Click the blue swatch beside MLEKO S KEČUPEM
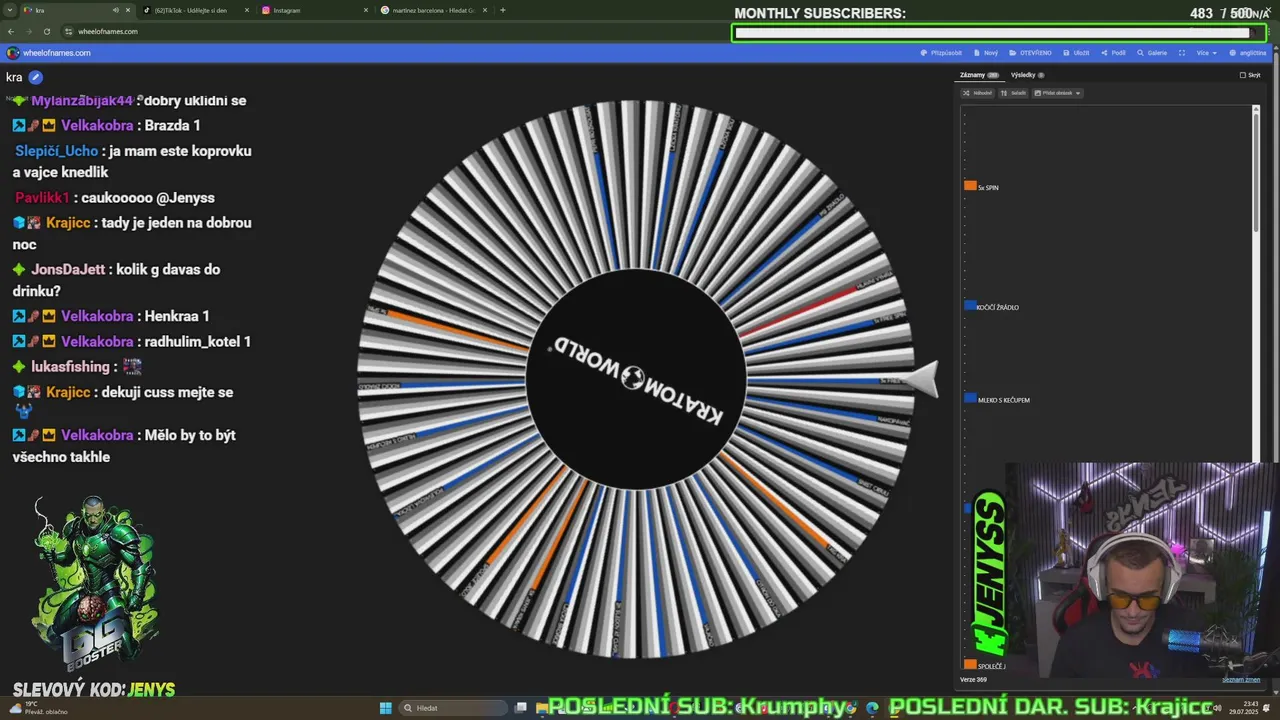The width and height of the screenshot is (1280, 720). [970, 398]
